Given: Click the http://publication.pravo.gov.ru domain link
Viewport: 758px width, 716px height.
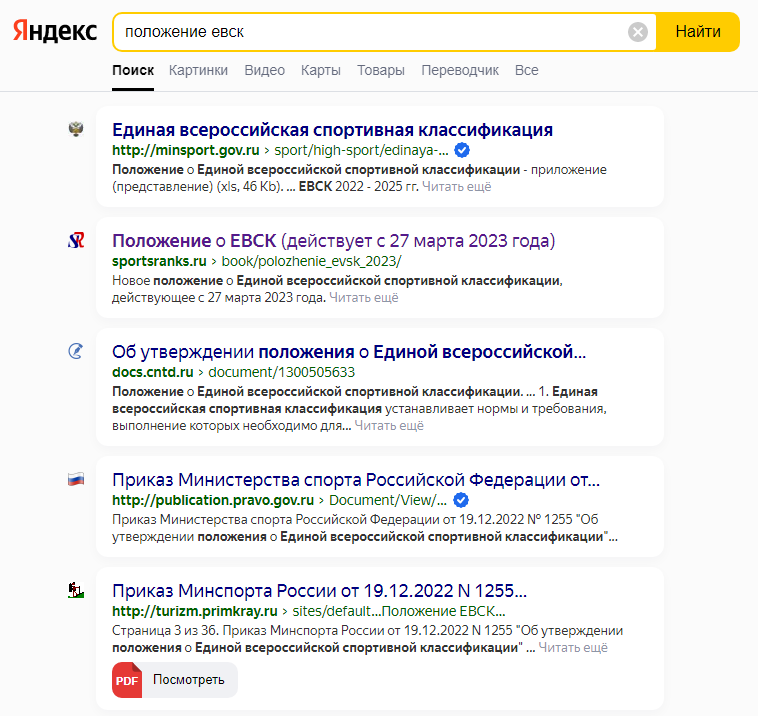Looking at the screenshot, I should tap(213, 500).
